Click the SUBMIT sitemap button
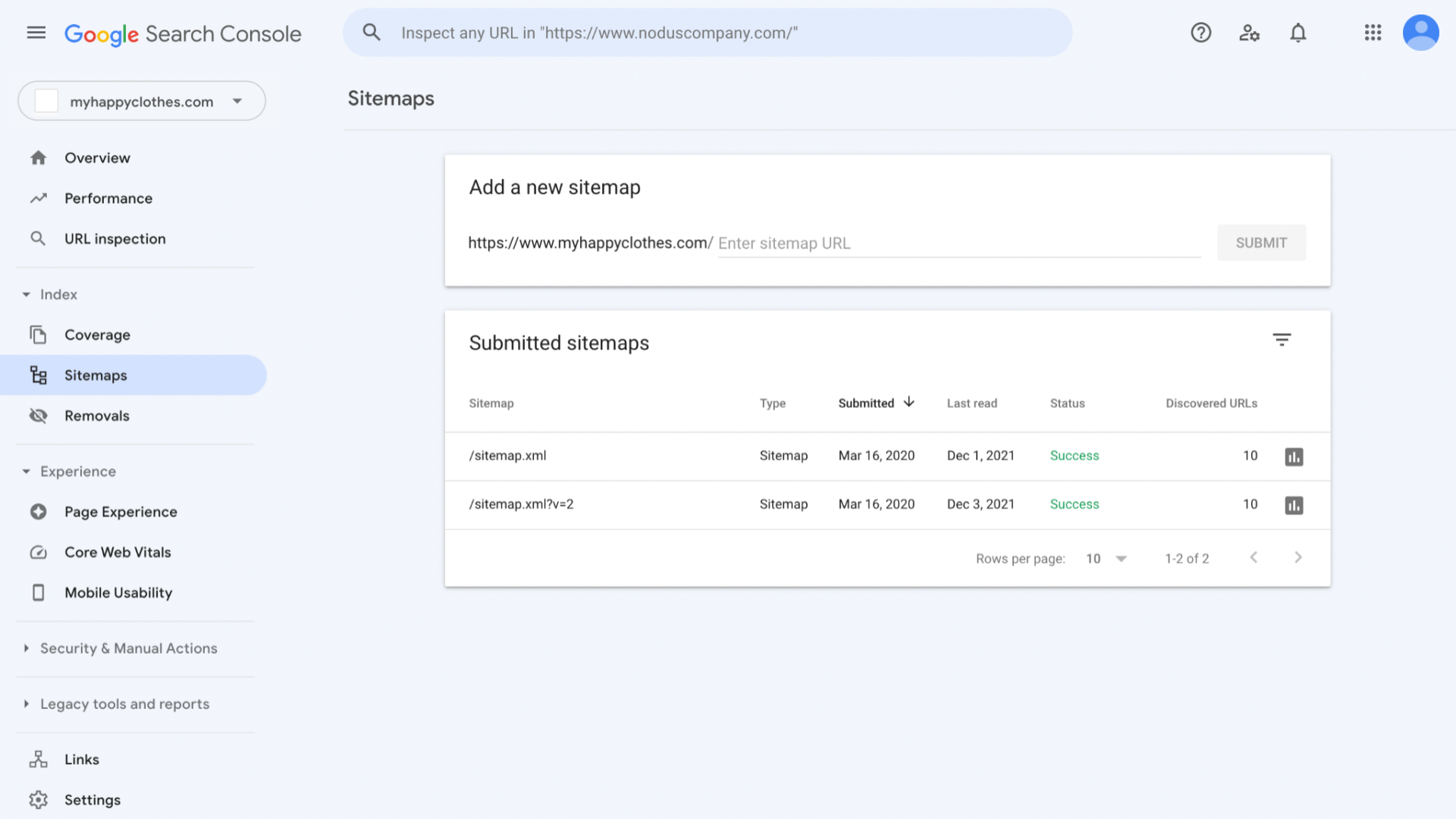 point(1261,243)
